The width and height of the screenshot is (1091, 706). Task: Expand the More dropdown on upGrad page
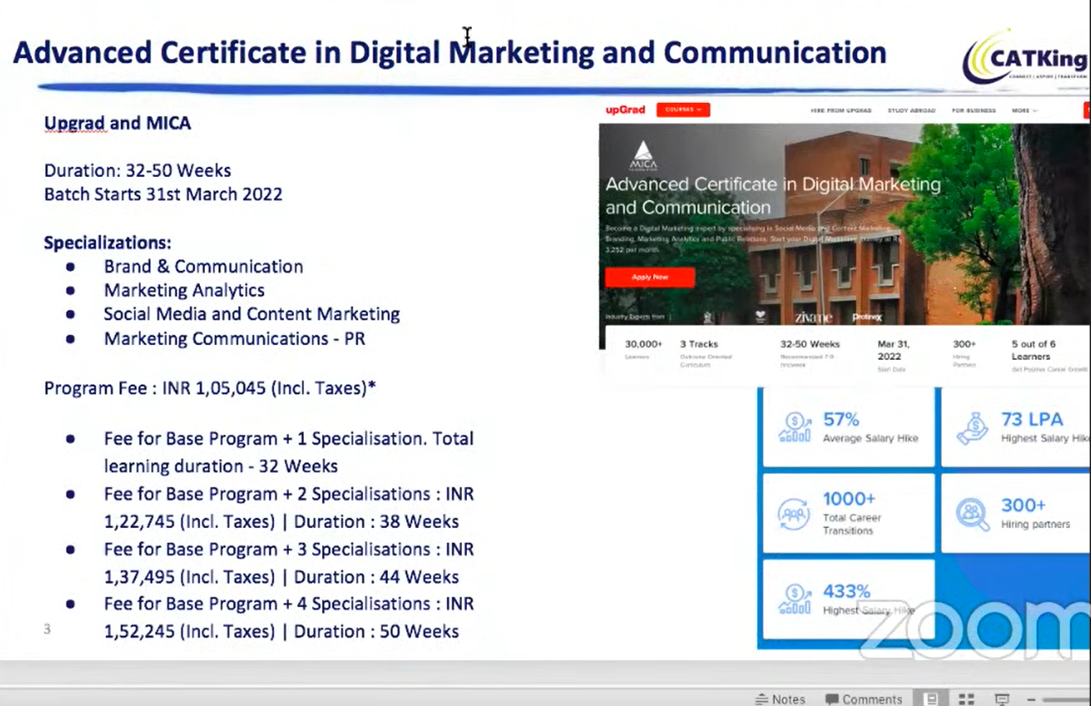[x=1024, y=111]
